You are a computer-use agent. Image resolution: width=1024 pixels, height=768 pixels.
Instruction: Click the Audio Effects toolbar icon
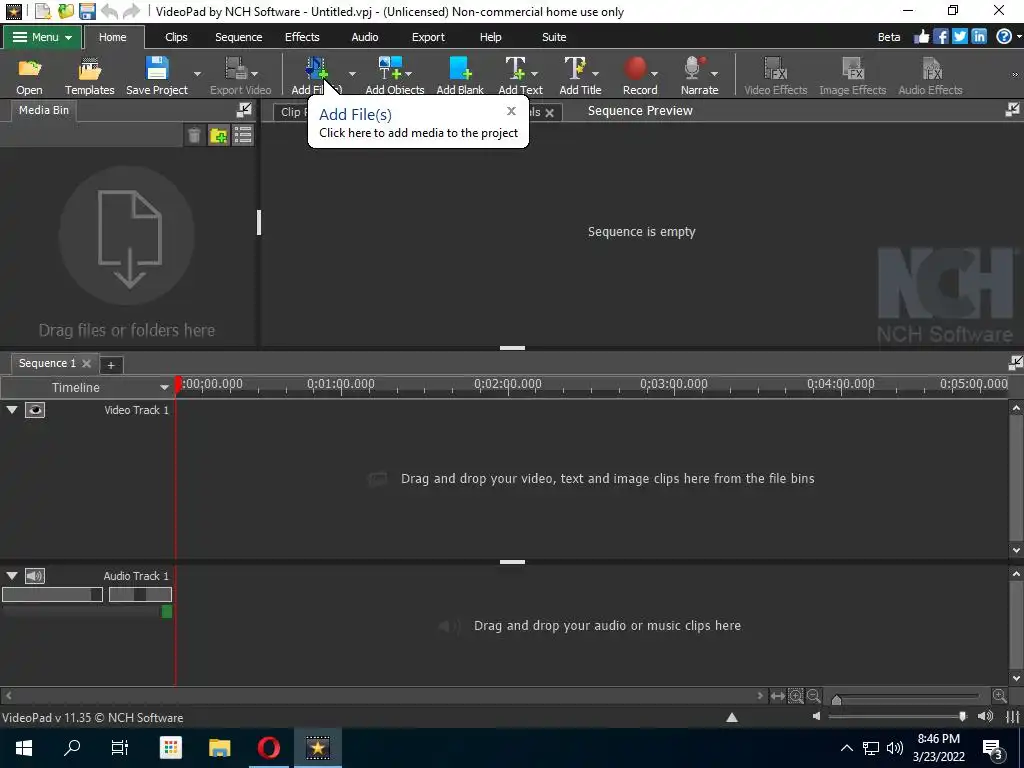pos(931,68)
